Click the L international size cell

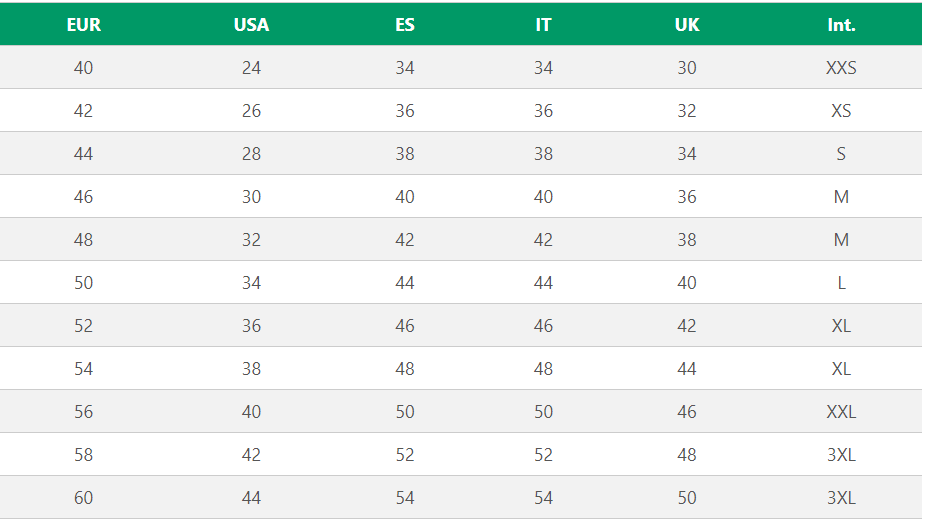point(841,283)
